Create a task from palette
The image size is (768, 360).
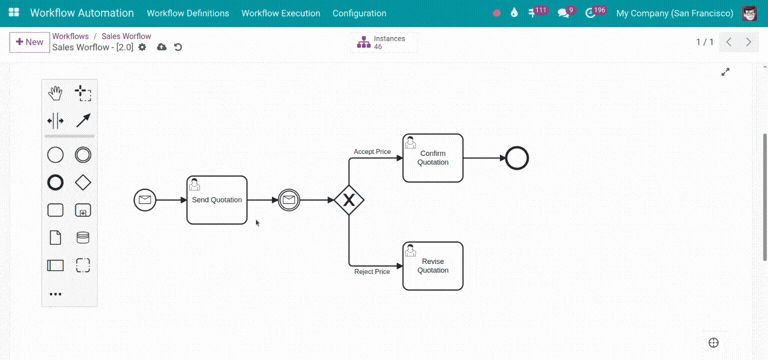[55, 211]
